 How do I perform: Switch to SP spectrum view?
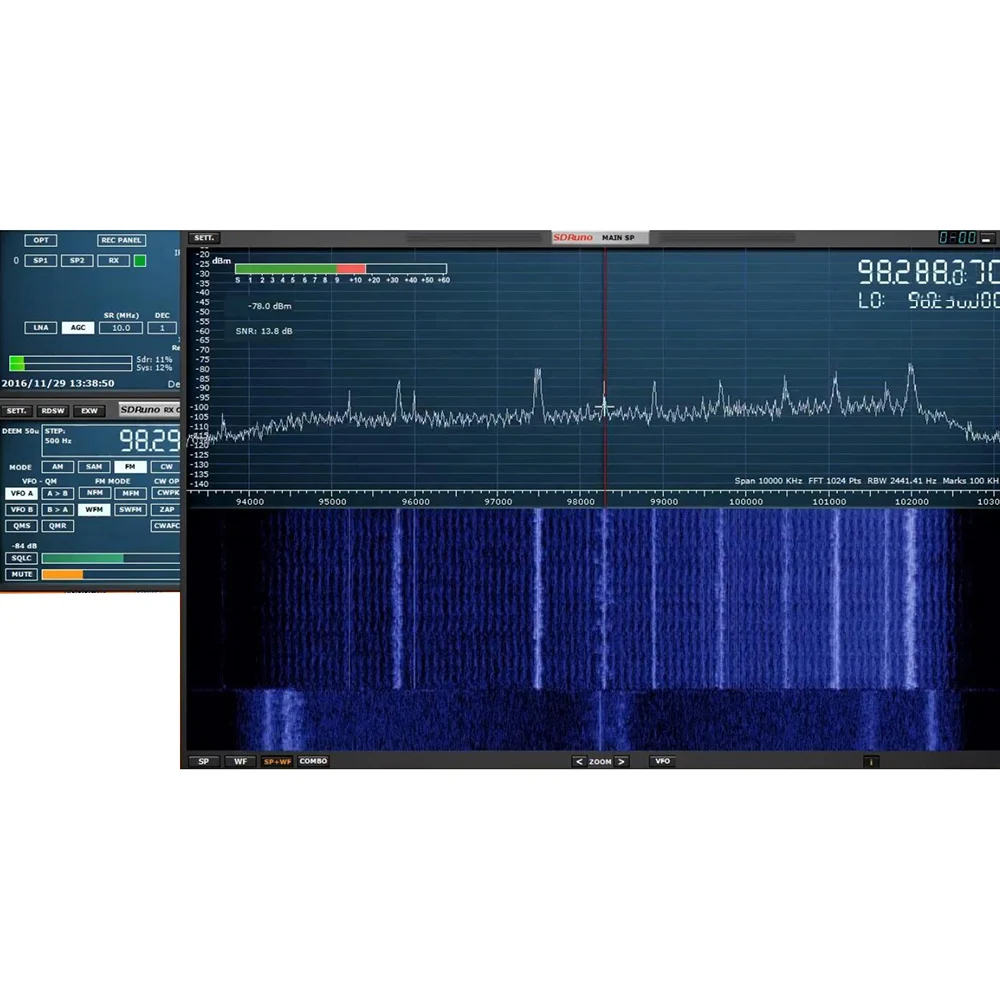point(203,761)
